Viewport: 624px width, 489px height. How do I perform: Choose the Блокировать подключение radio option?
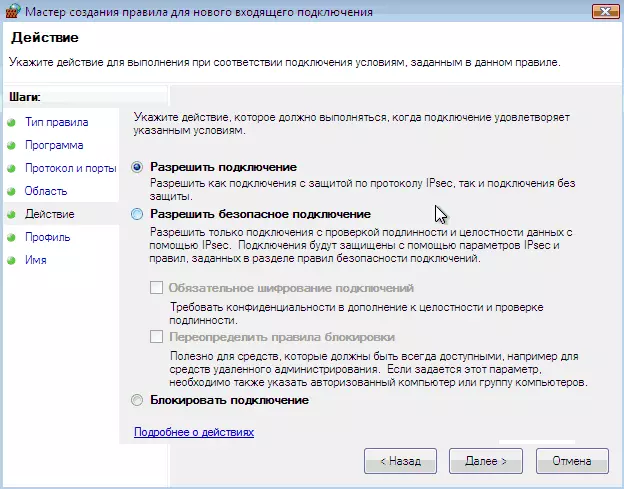click(137, 400)
